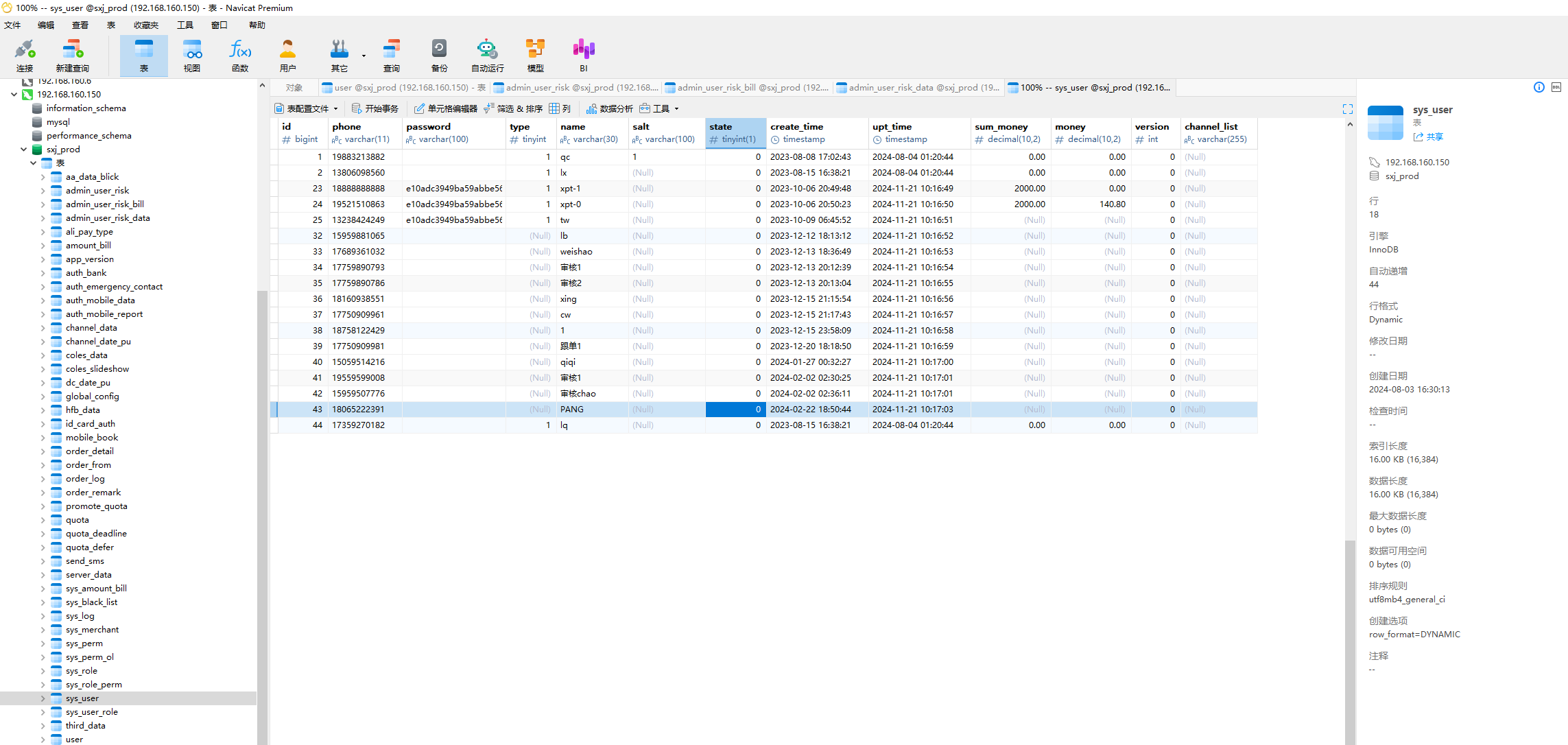Select the global_config table in tree

pos(92,397)
